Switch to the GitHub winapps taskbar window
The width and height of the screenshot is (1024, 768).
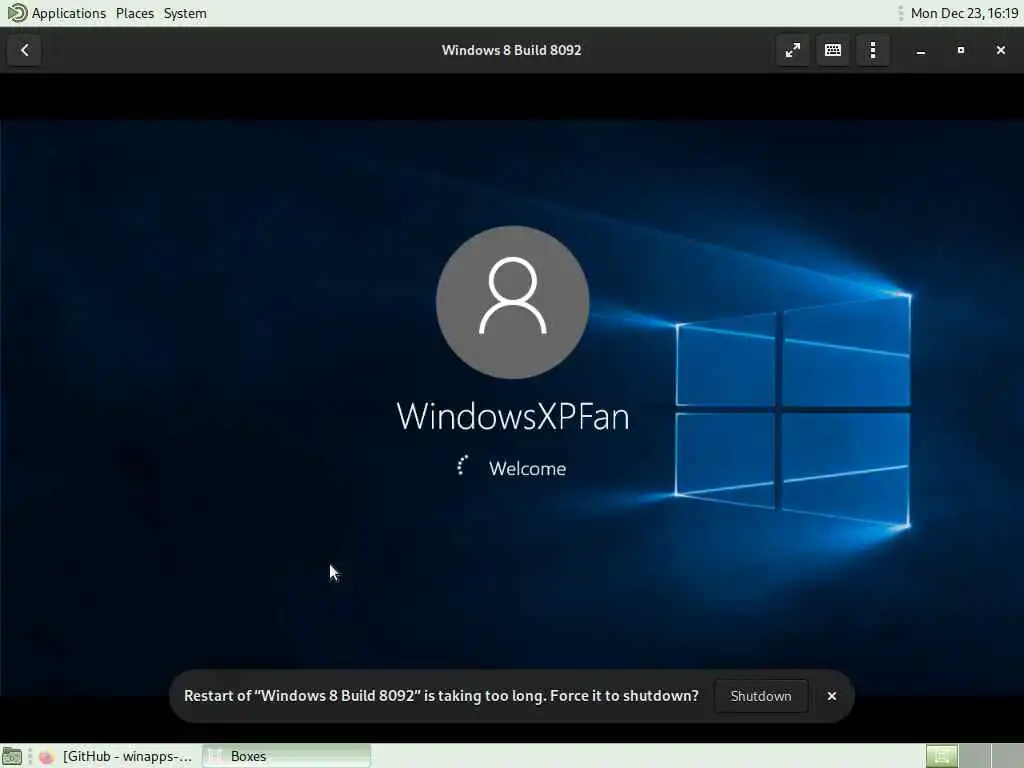[x=115, y=756]
